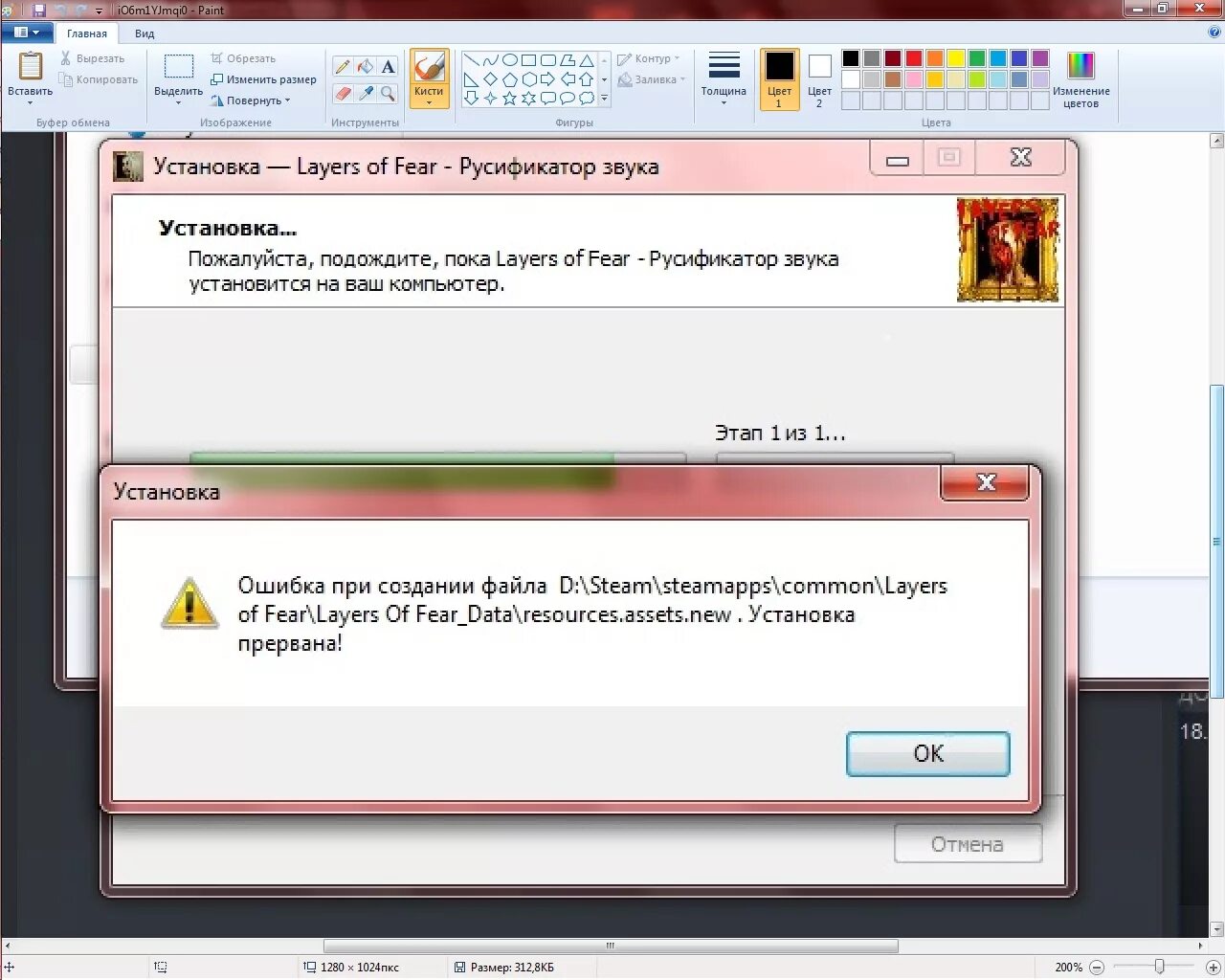Select the oval shape
Screen dimensions: 1225x980
509,60
